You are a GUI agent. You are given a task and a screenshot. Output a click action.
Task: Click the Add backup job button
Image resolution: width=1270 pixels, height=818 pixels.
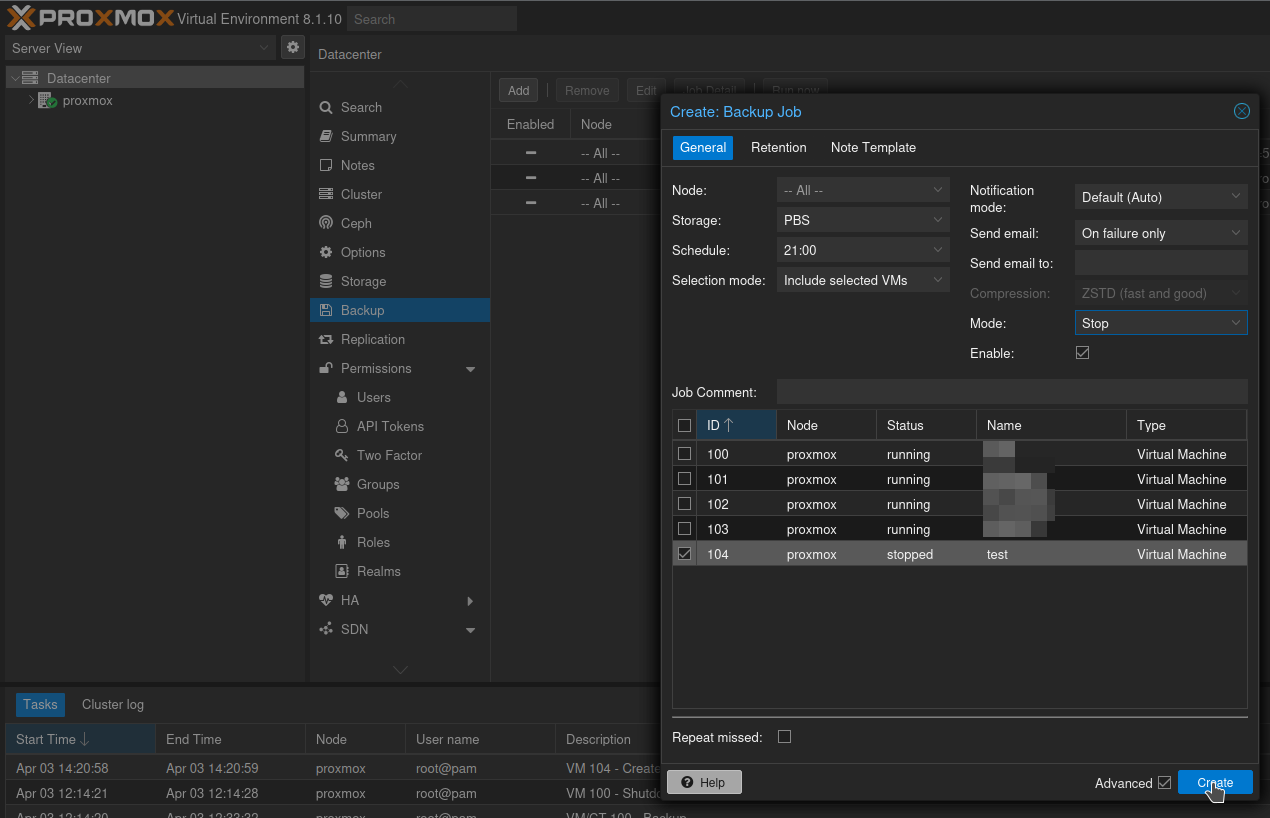pos(519,90)
